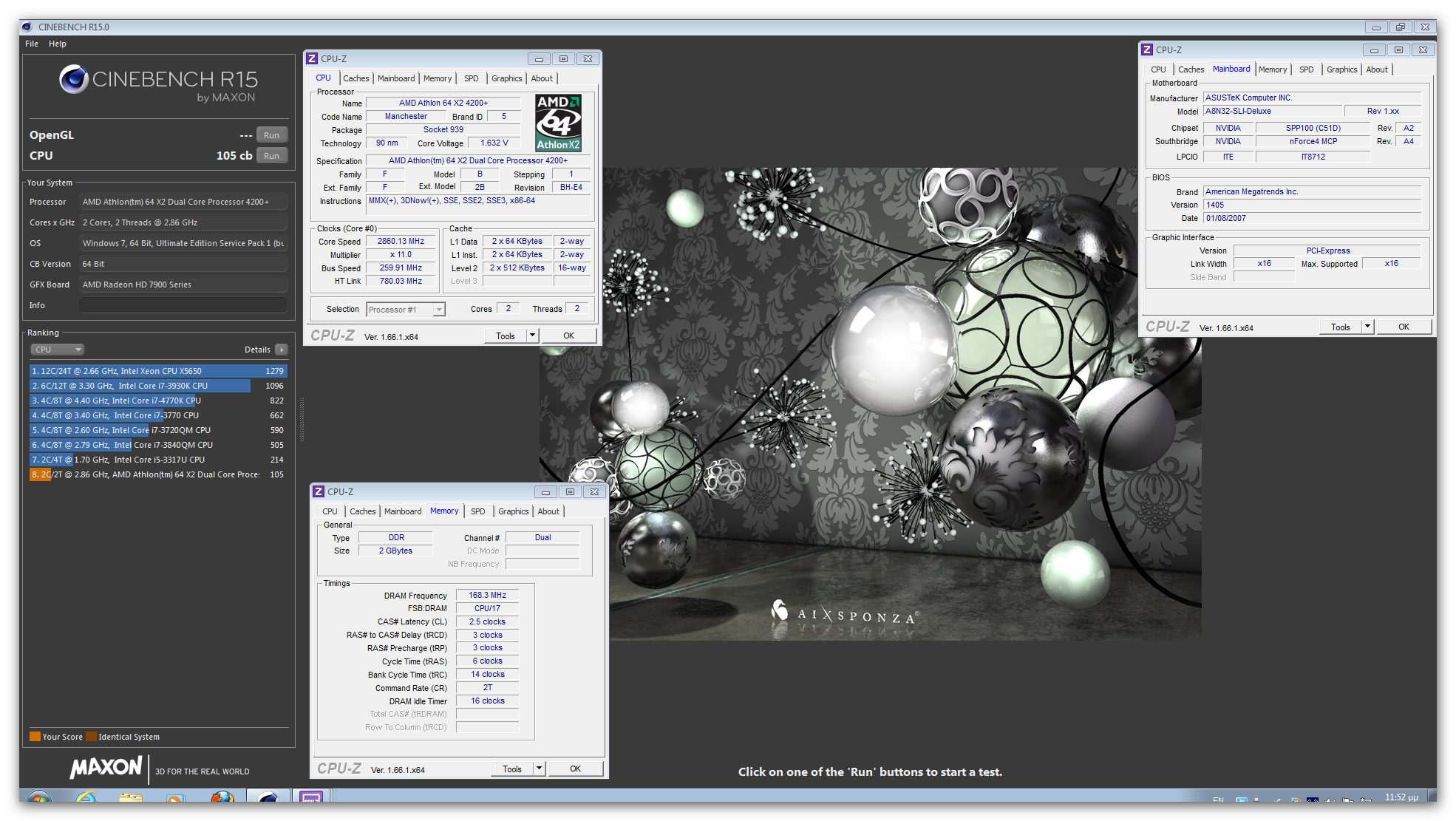This screenshot has height=821, width=1456.
Task: Click the AMD 64 Athlon X2 logo
Action: [x=558, y=123]
